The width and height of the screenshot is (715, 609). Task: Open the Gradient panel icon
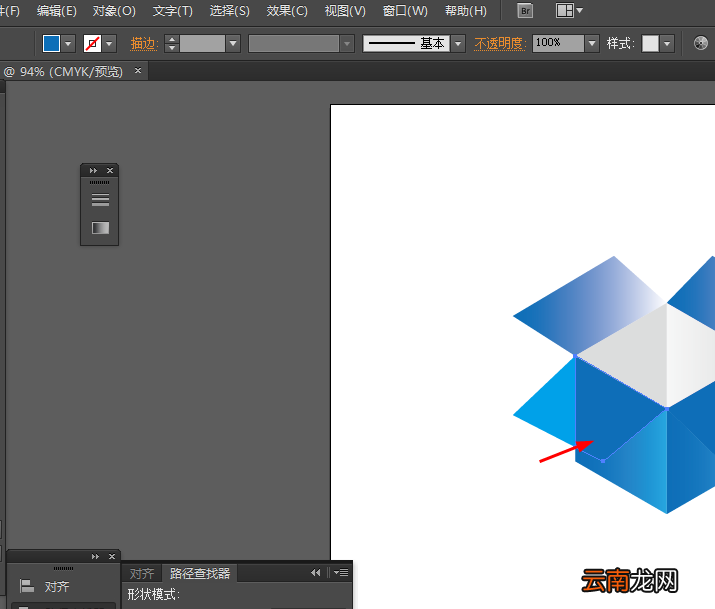pyautogui.click(x=100, y=227)
